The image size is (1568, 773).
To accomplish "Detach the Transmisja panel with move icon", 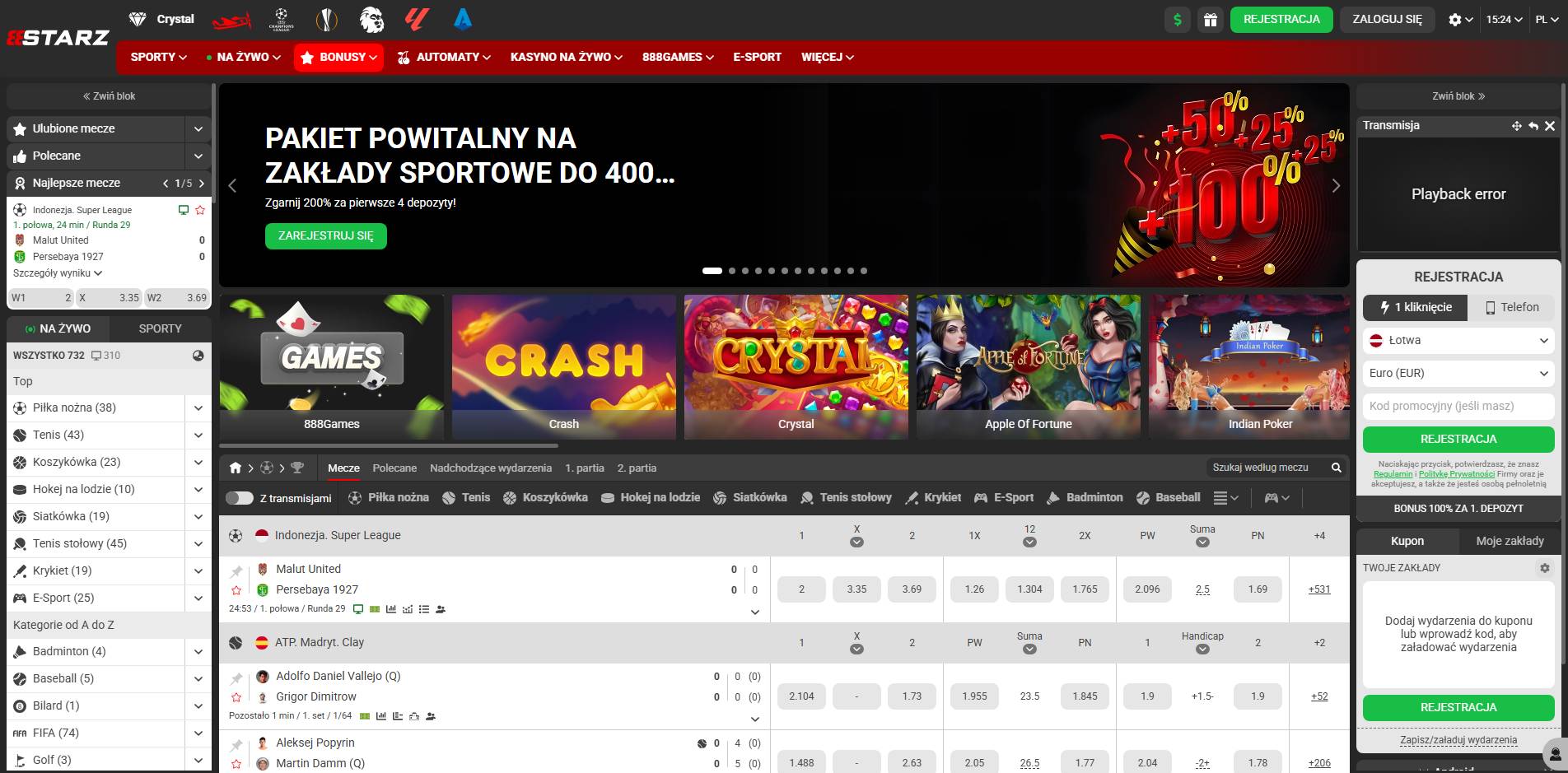I will [x=1516, y=126].
